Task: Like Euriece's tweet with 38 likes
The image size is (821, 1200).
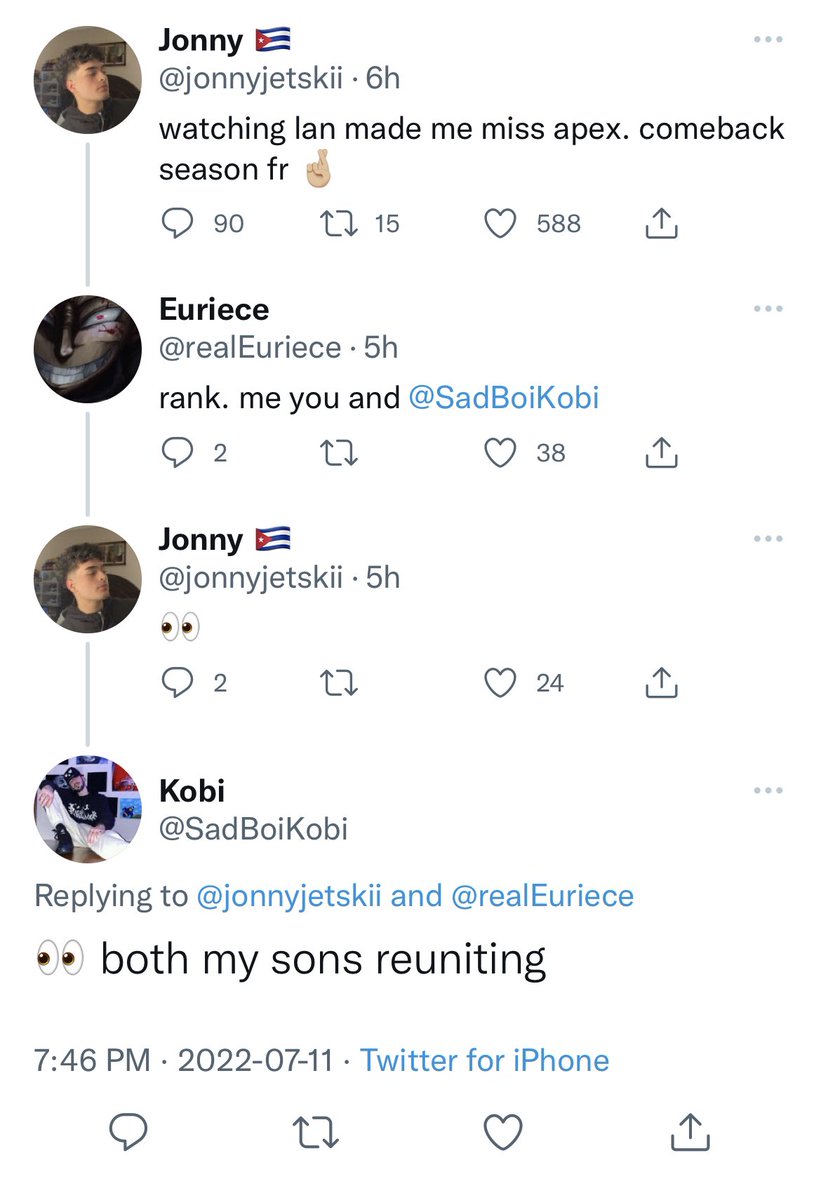Action: tap(499, 453)
